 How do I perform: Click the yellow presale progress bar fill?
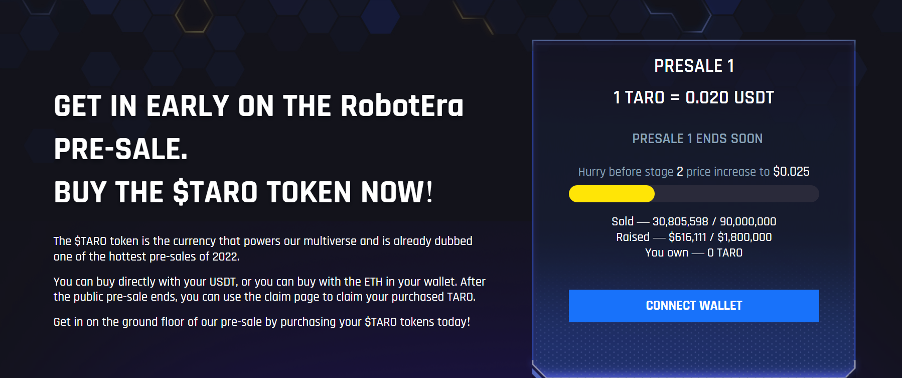pos(611,194)
